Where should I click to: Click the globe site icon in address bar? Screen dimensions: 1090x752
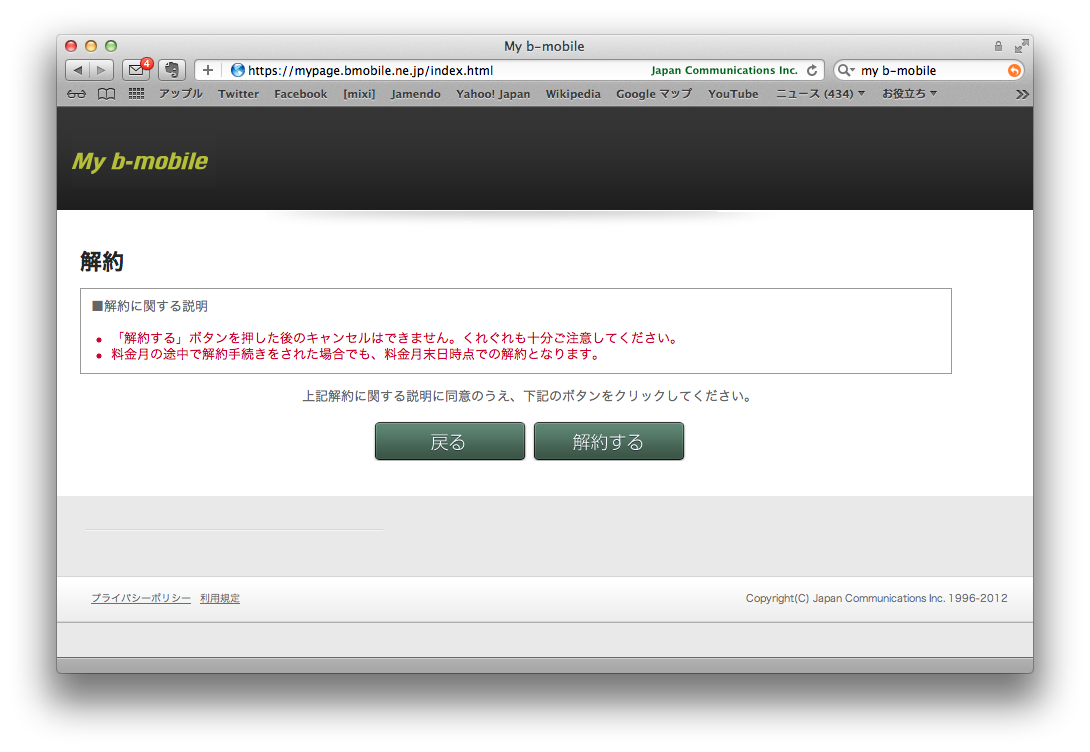[x=238, y=70]
